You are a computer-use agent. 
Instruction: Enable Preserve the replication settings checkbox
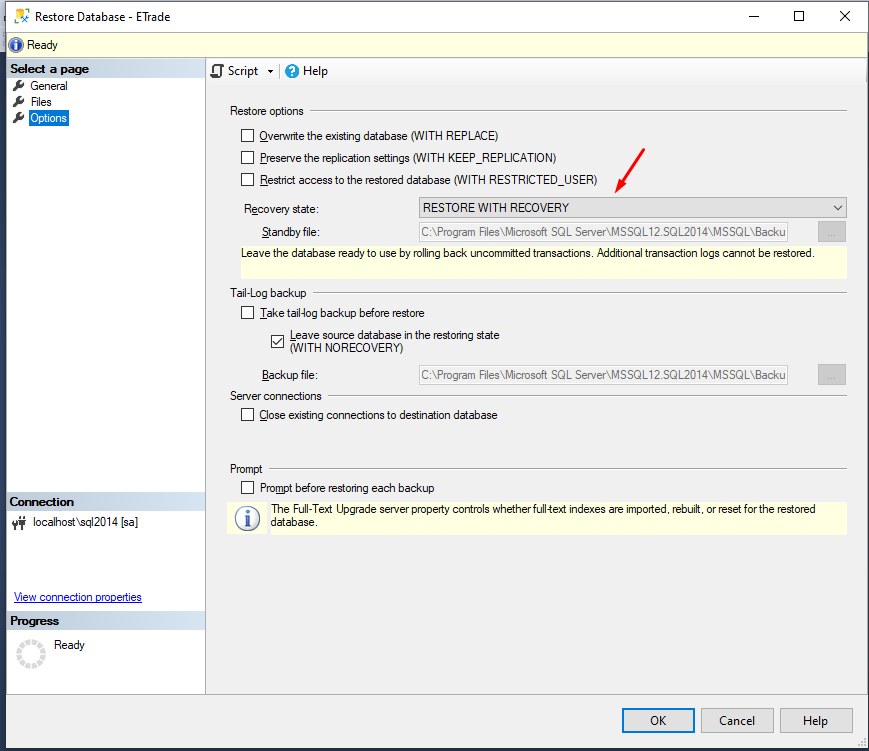pos(247,158)
